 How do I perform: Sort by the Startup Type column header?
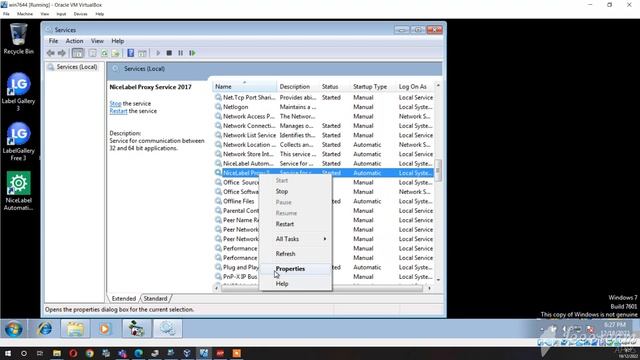(373, 87)
